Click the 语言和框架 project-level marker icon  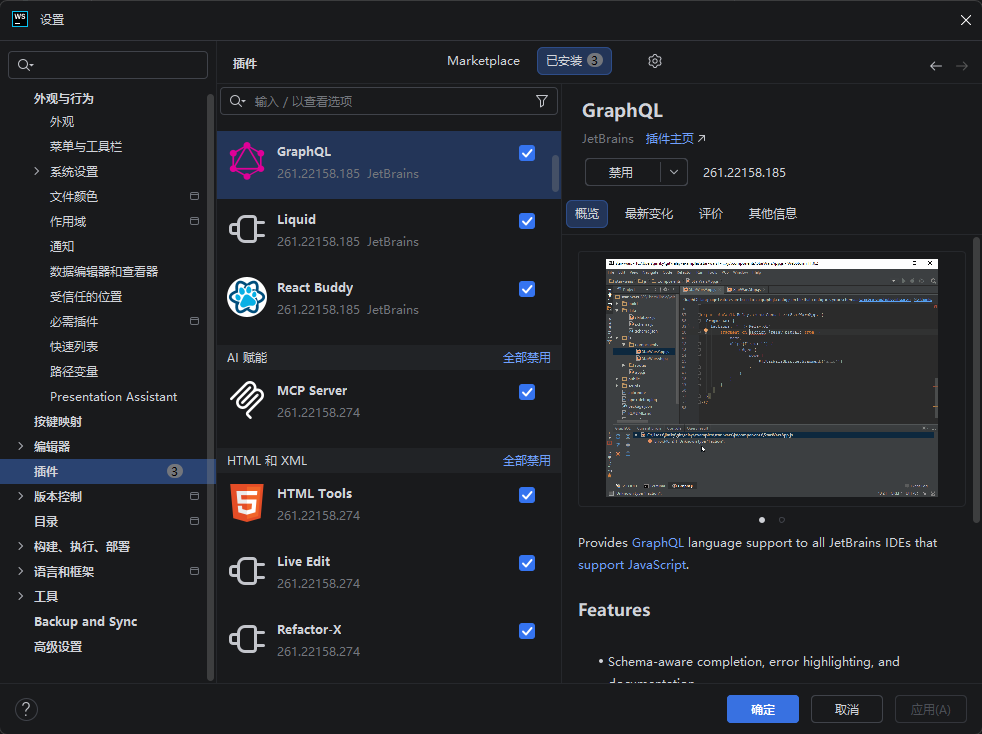[194, 571]
